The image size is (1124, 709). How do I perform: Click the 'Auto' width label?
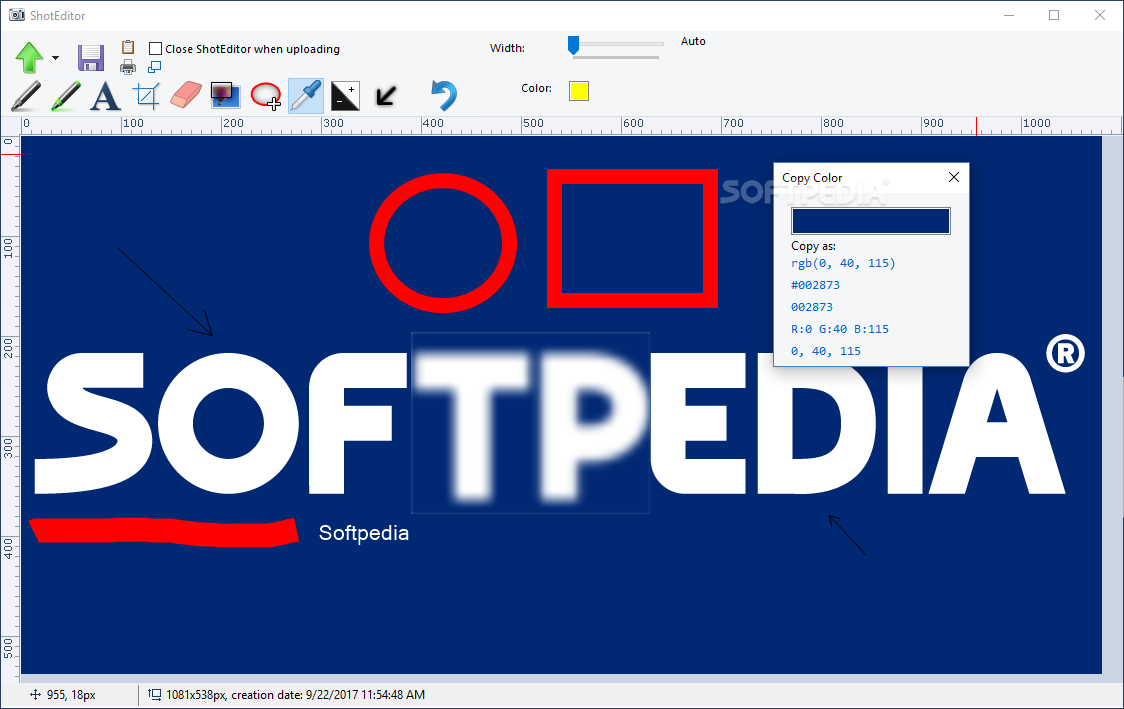coord(693,42)
